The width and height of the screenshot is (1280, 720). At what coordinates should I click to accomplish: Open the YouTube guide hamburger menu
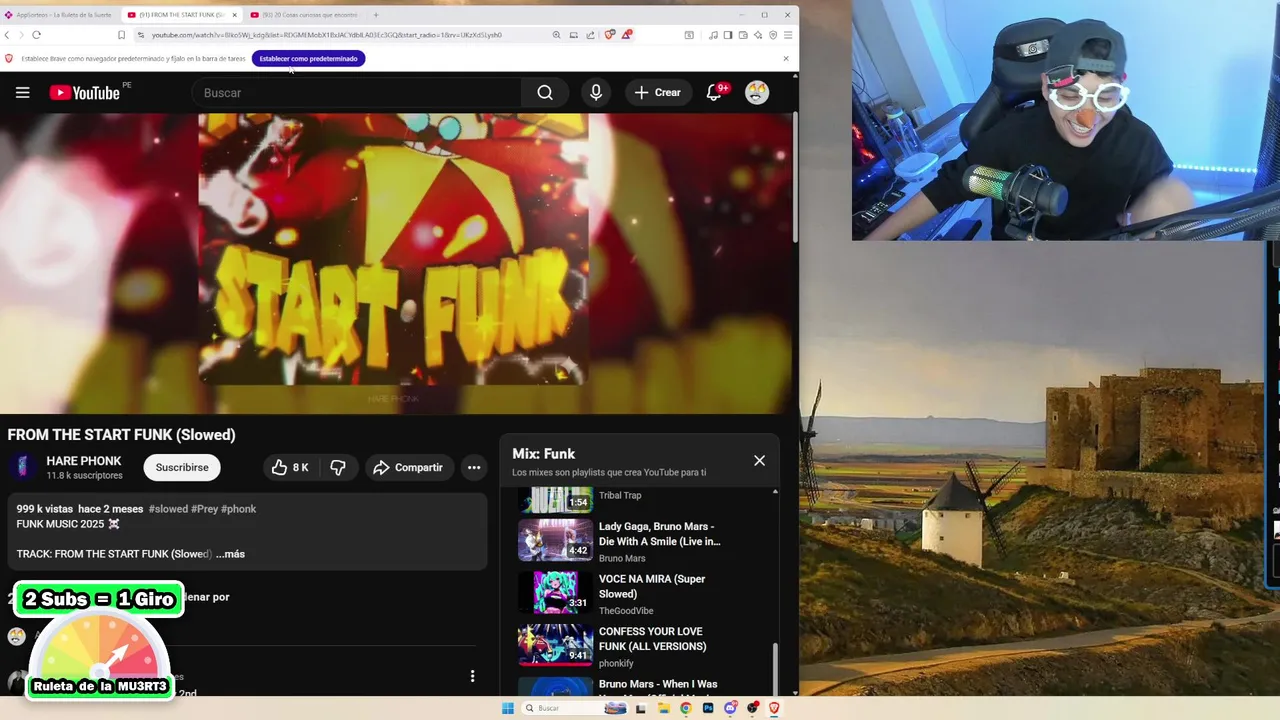(22, 93)
